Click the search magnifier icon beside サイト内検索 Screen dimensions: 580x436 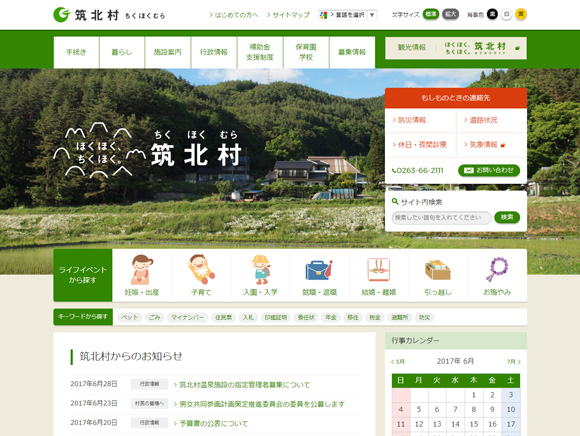pos(395,202)
